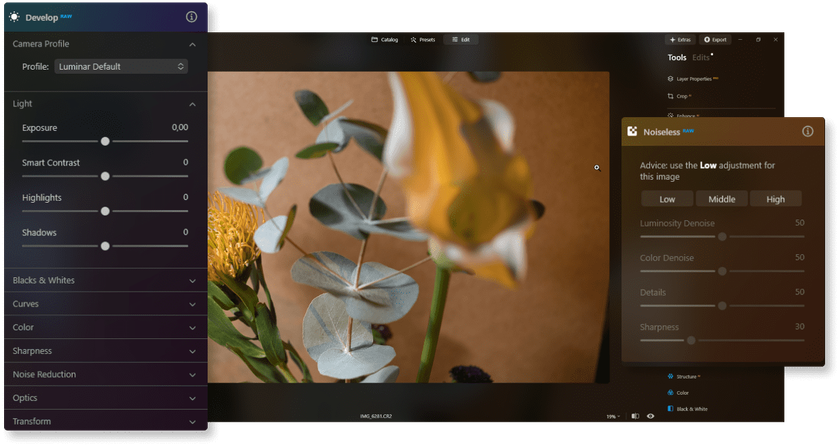The height and width of the screenshot is (446, 840).
Task: Open the Catalog tab
Action: click(x=385, y=40)
